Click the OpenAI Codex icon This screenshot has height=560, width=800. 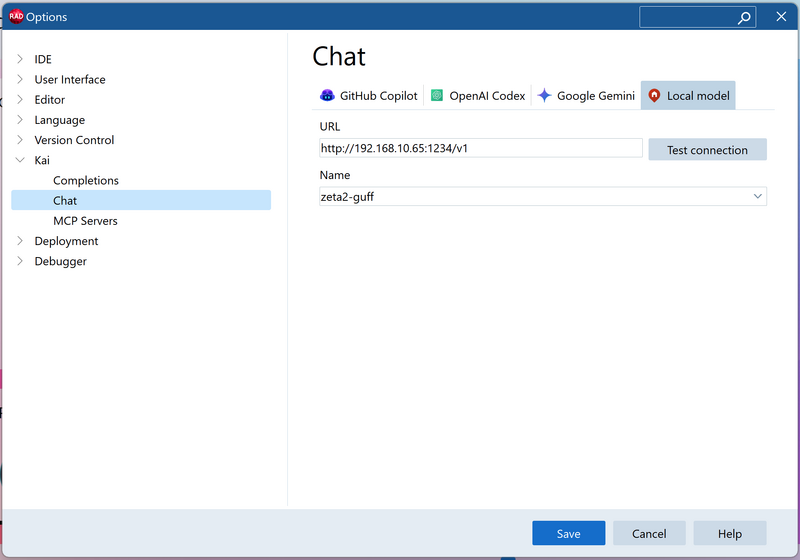click(x=437, y=95)
